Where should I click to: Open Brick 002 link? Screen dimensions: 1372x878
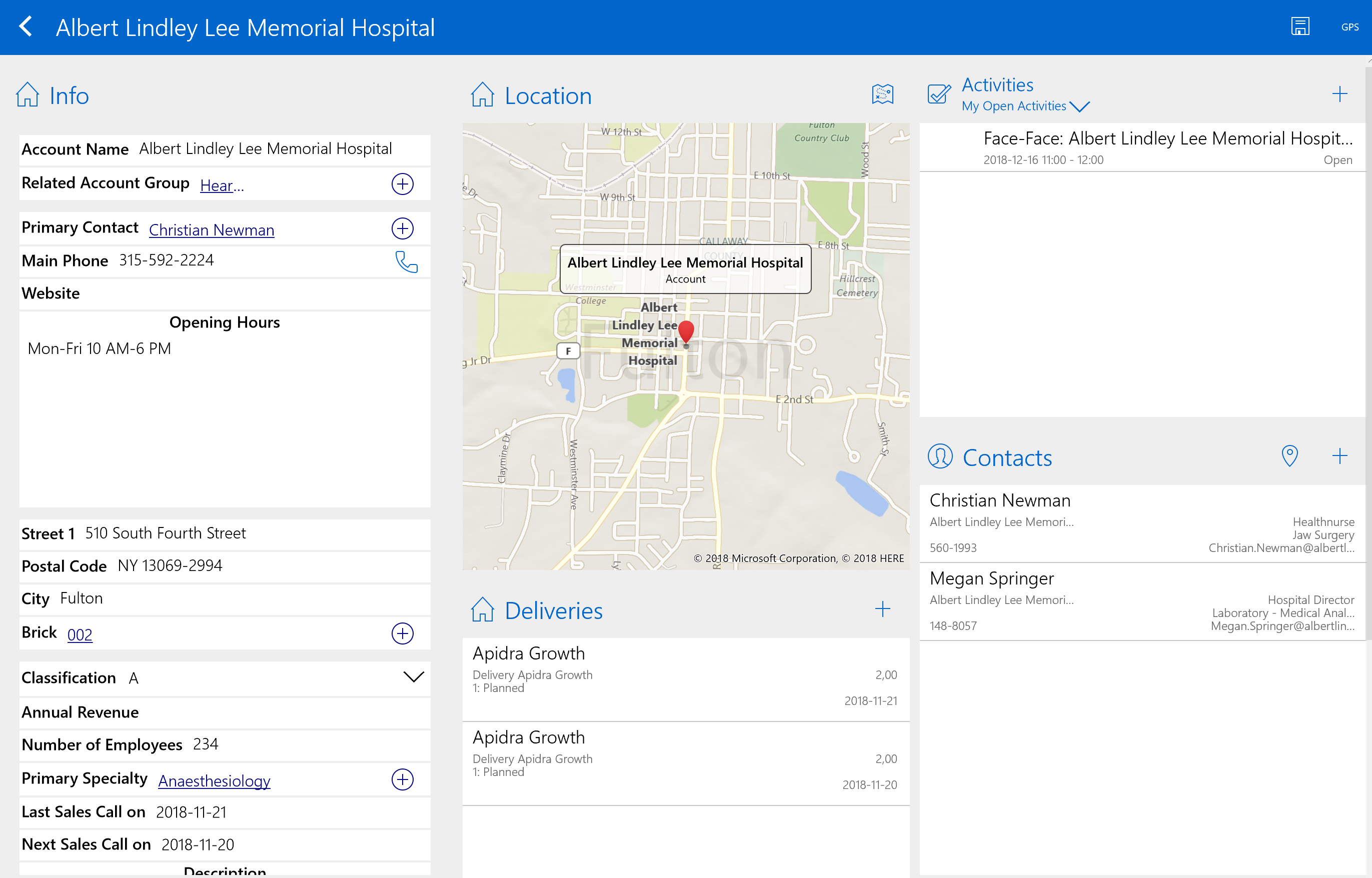[x=80, y=634]
